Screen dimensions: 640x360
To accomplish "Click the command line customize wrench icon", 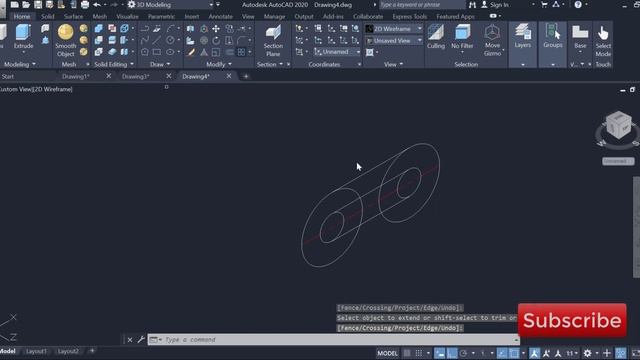I will (141, 339).
